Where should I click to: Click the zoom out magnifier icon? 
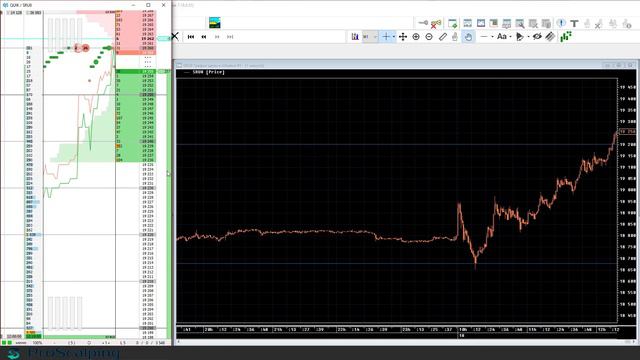(429, 37)
